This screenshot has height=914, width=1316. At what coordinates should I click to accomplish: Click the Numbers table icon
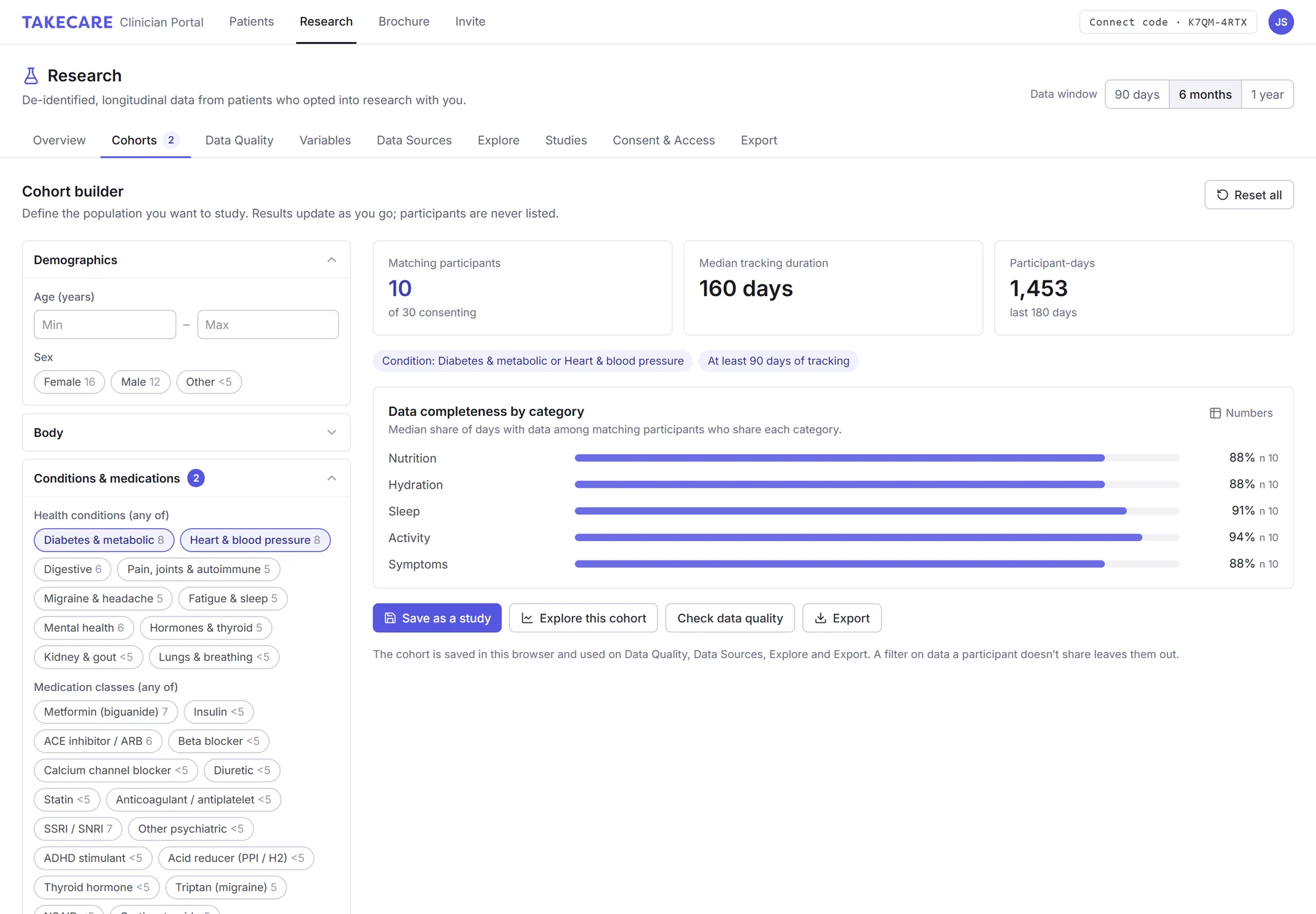1215,413
